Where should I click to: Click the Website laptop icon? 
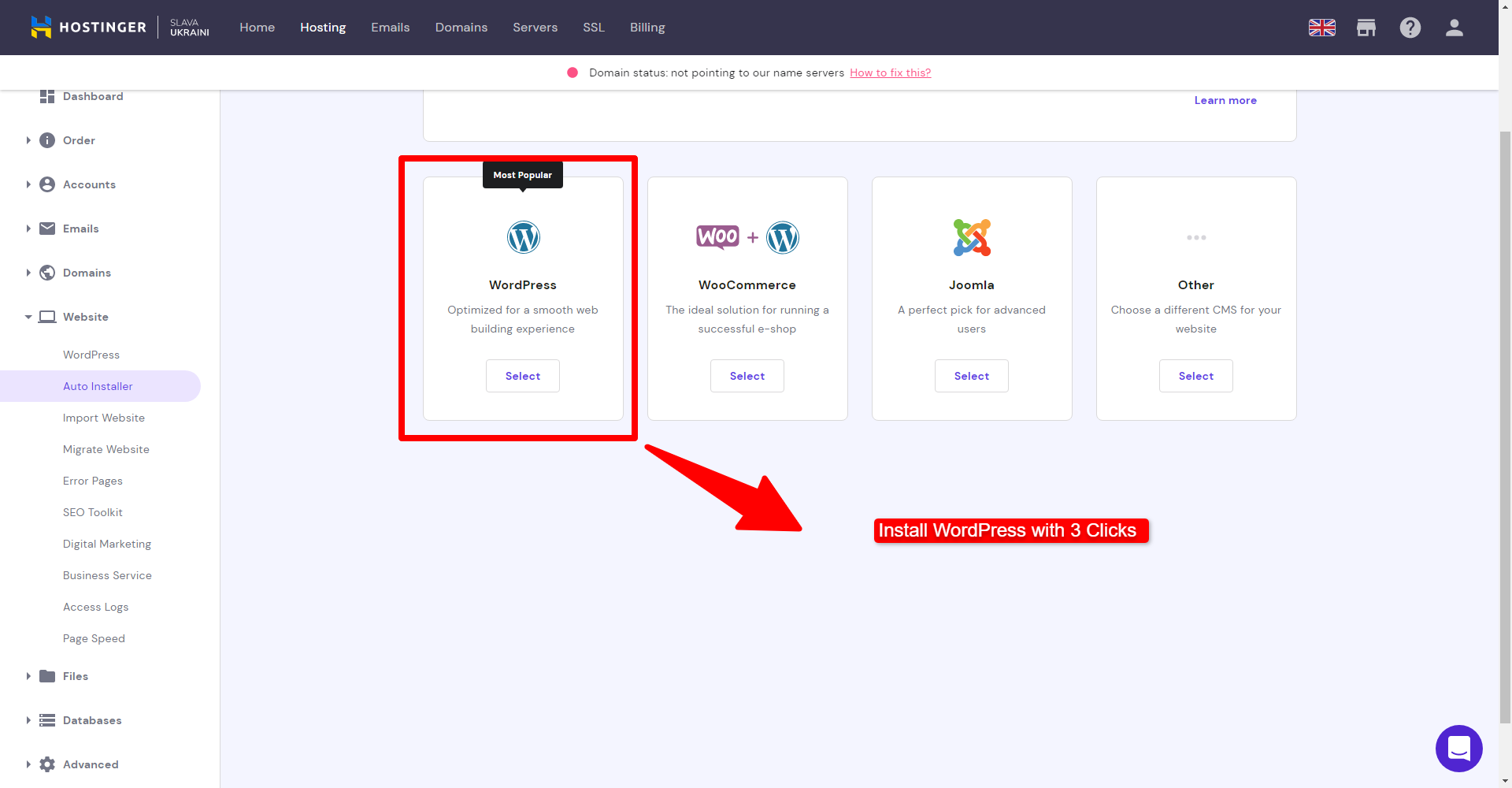click(47, 317)
